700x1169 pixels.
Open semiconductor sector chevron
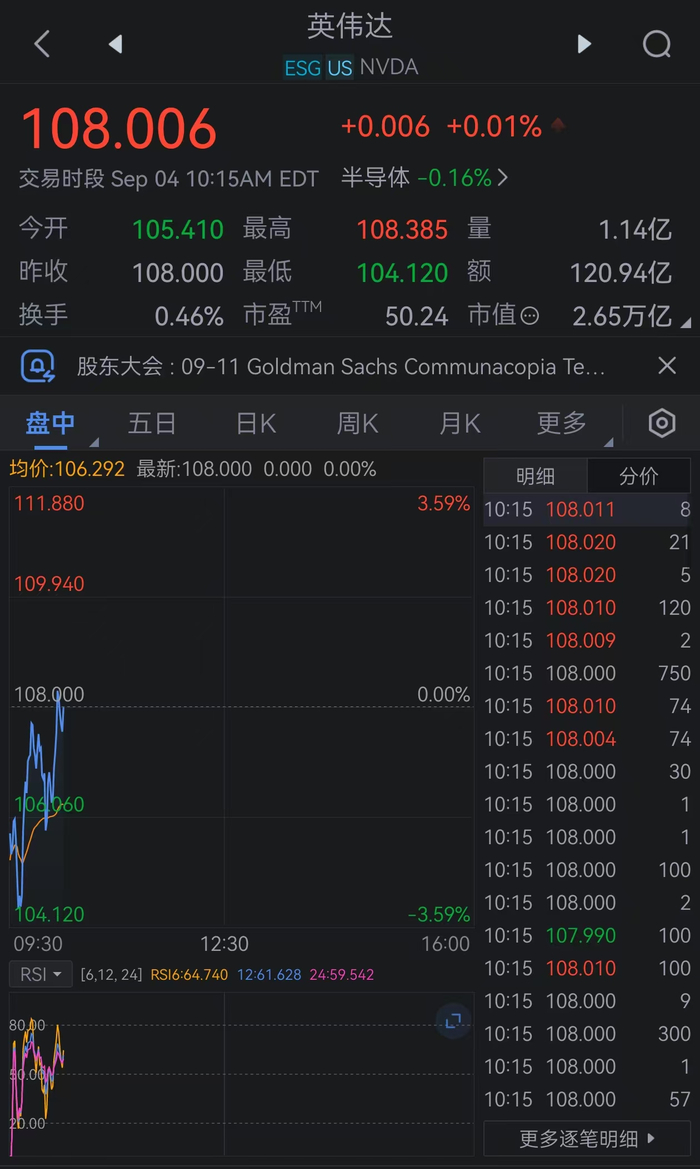coord(502,177)
